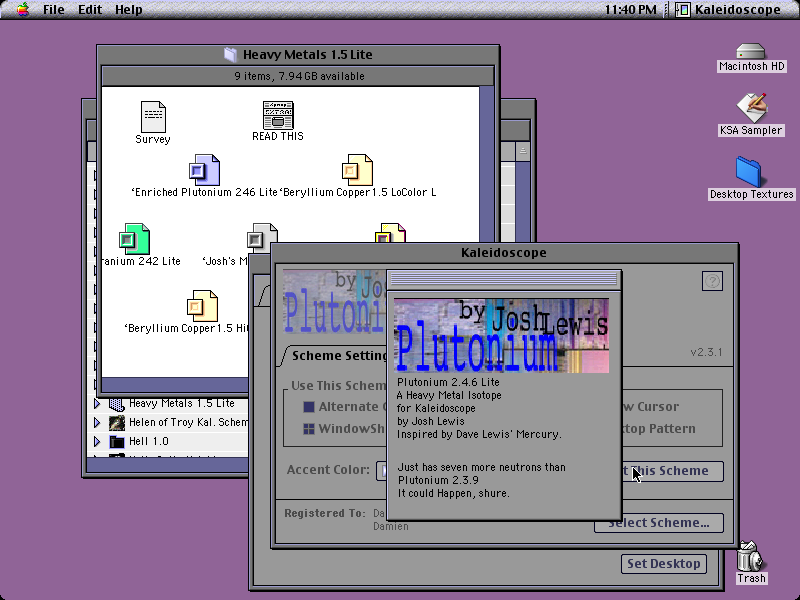Click the sort order icon in back list window
This screenshot has width=800, height=600.
[522, 151]
